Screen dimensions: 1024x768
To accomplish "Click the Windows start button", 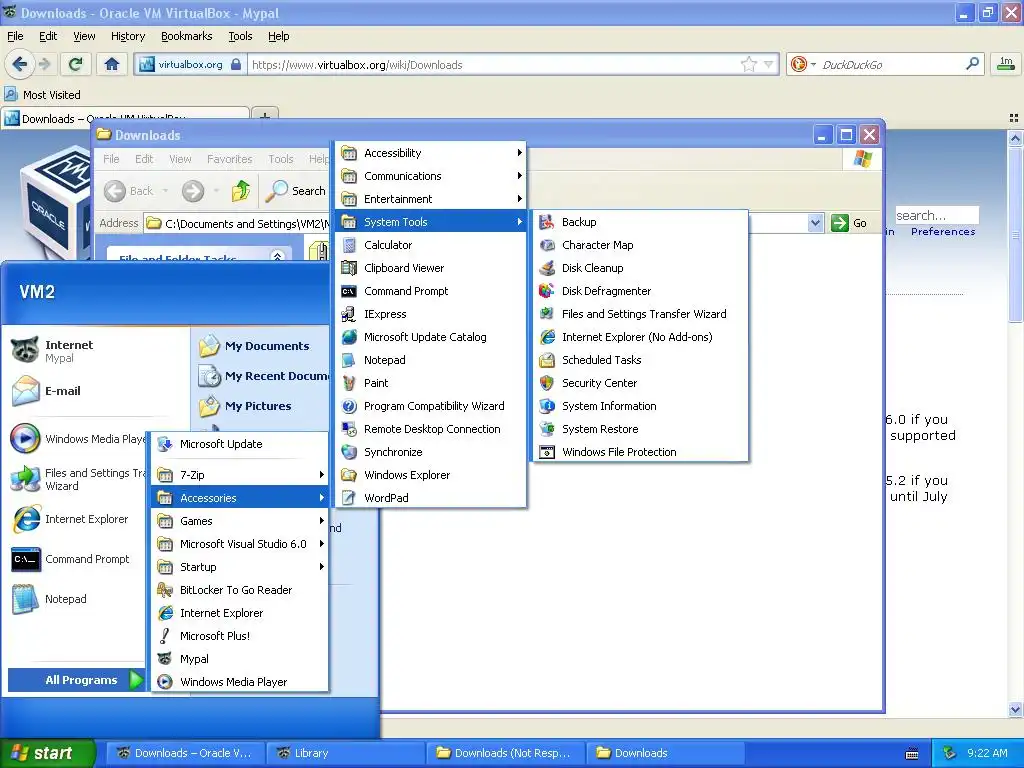I will (x=47, y=753).
